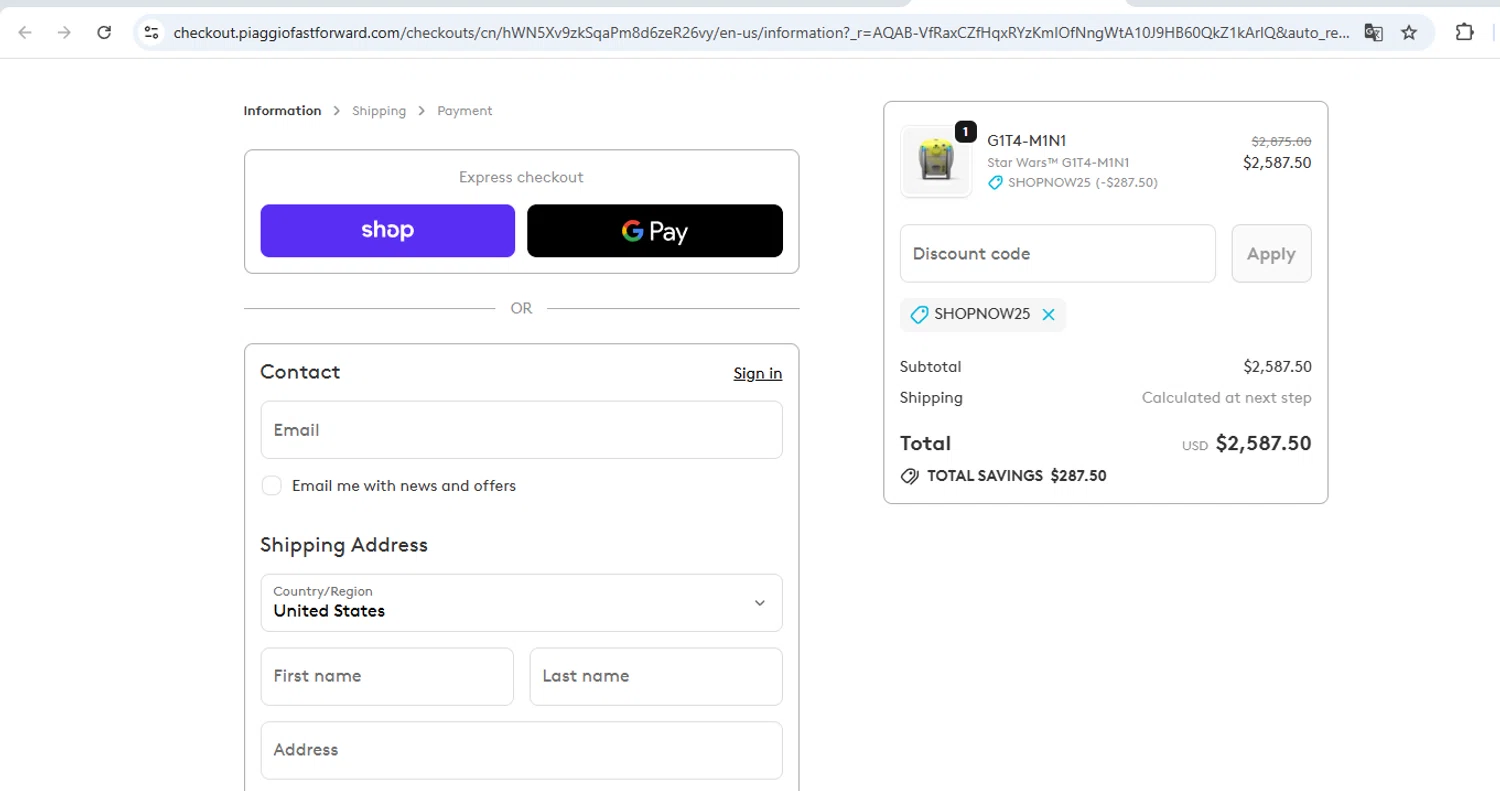The height and width of the screenshot is (791, 1500).
Task: Click the Sign in link
Action: coord(758,373)
